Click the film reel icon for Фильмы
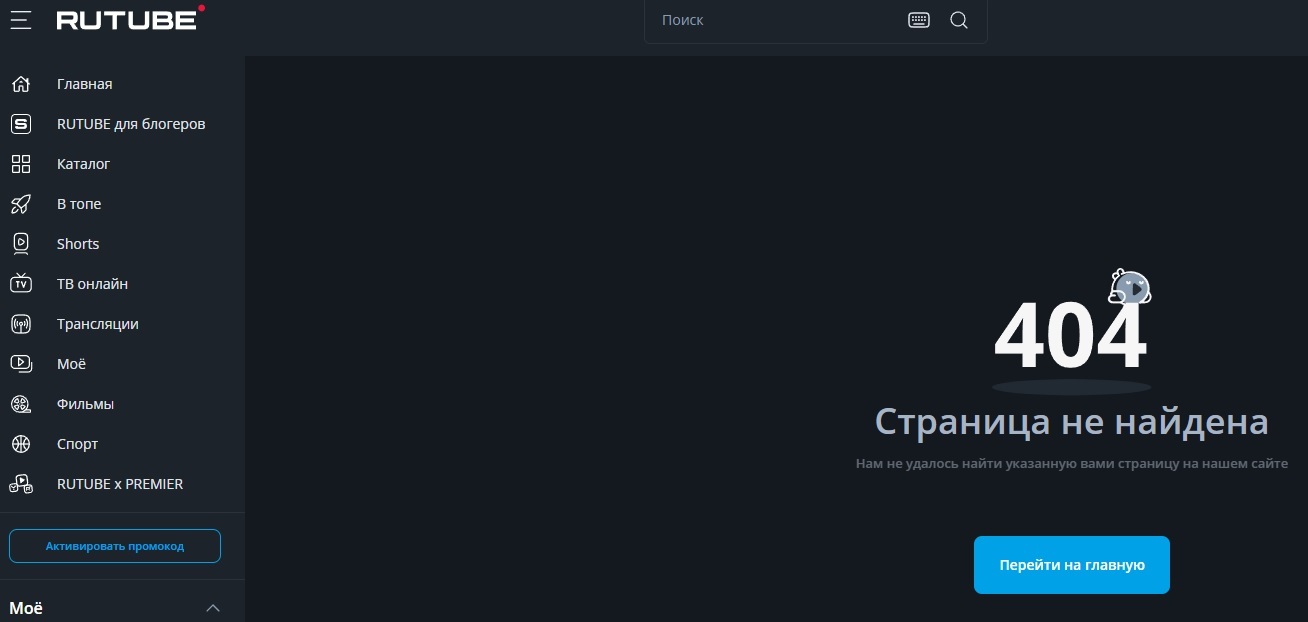 (x=21, y=404)
